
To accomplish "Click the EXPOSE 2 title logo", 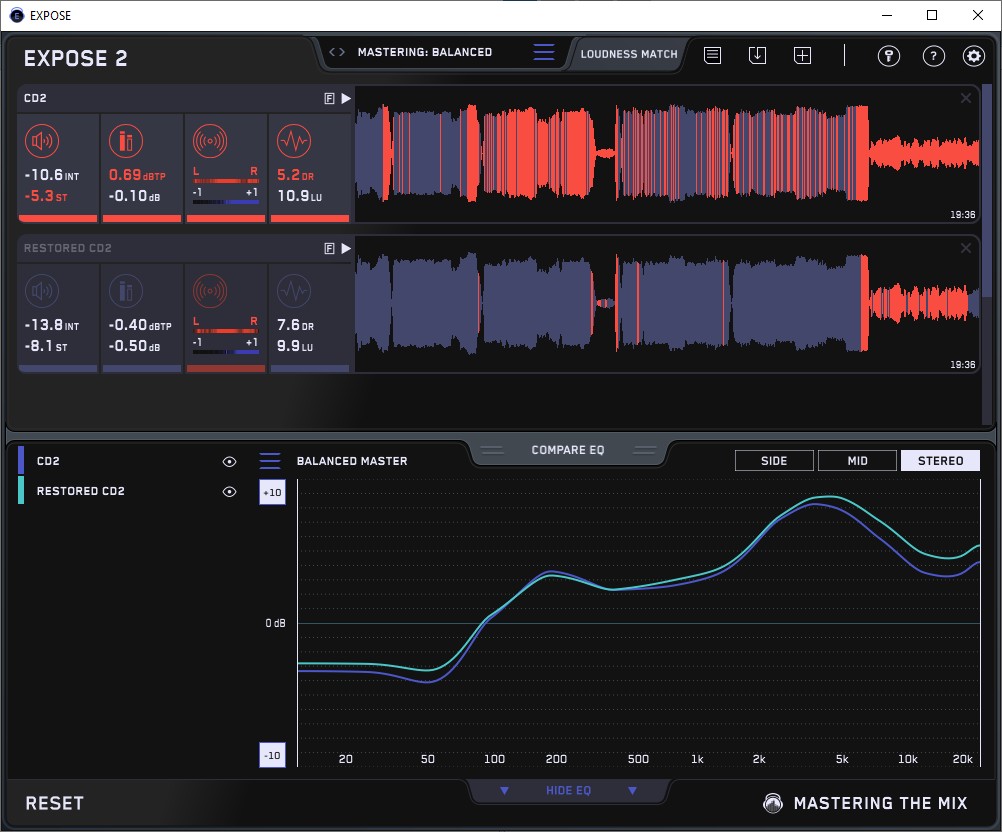I will [x=75, y=58].
